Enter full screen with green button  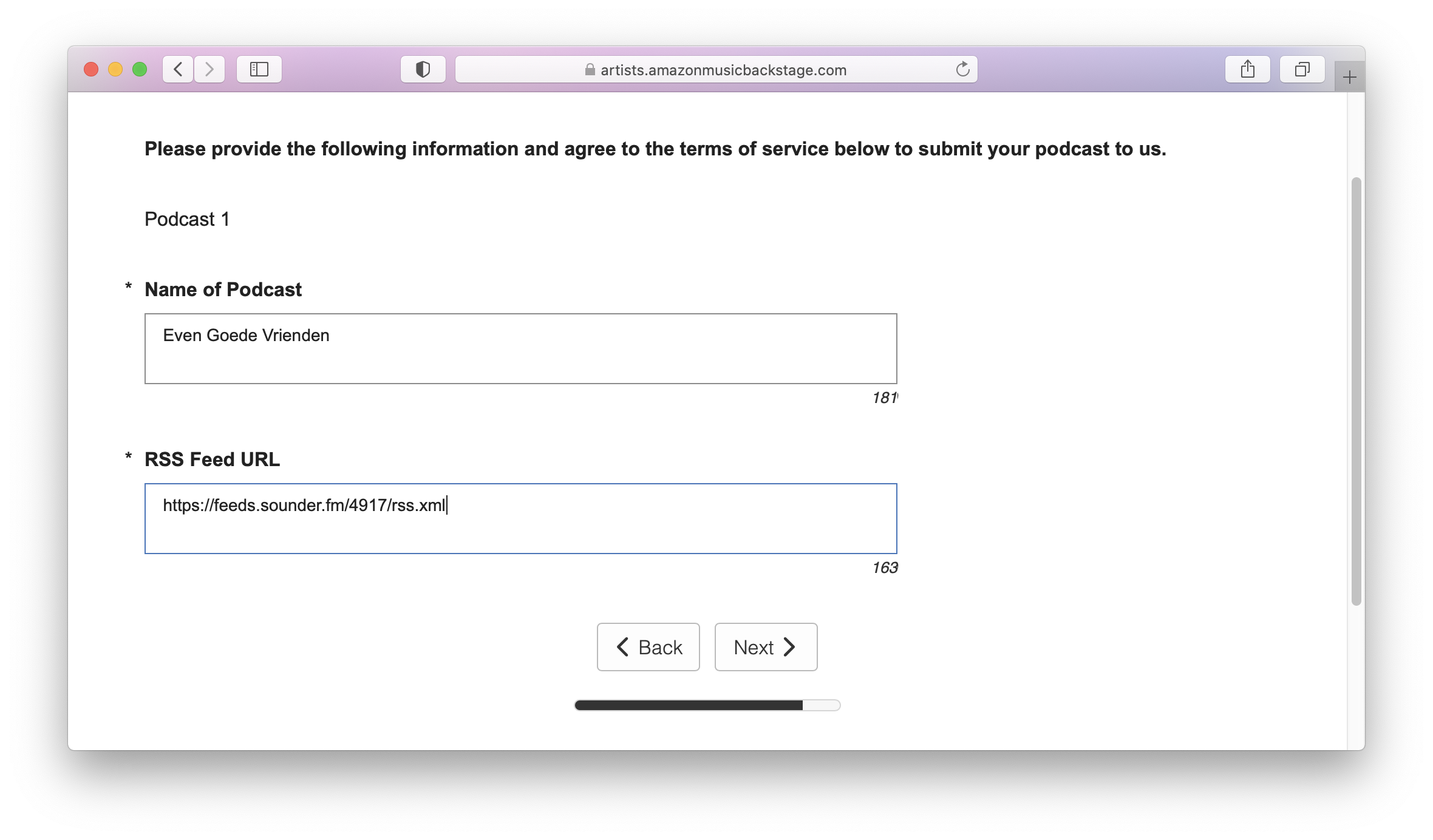[140, 69]
